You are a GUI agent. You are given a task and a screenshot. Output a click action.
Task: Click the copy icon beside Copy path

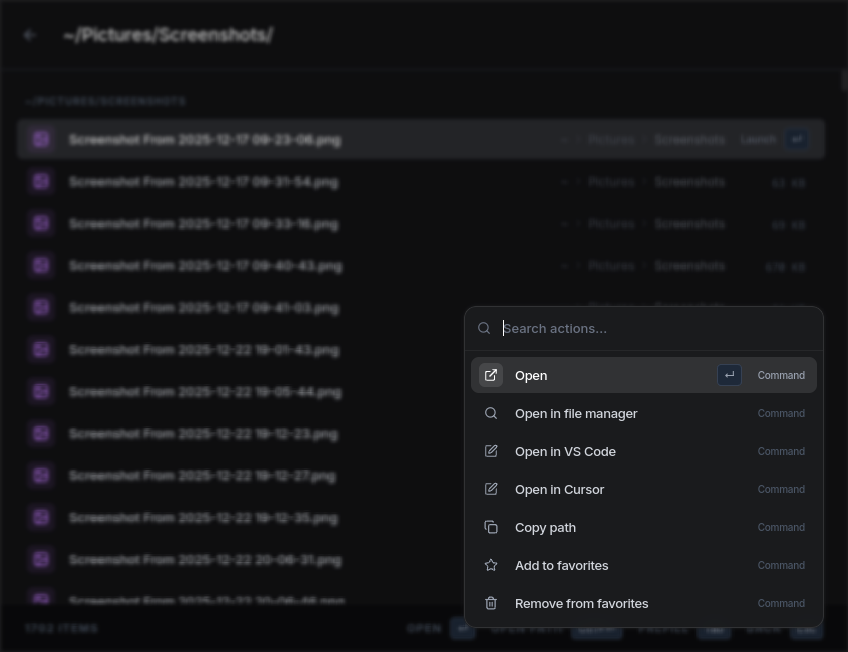491,527
